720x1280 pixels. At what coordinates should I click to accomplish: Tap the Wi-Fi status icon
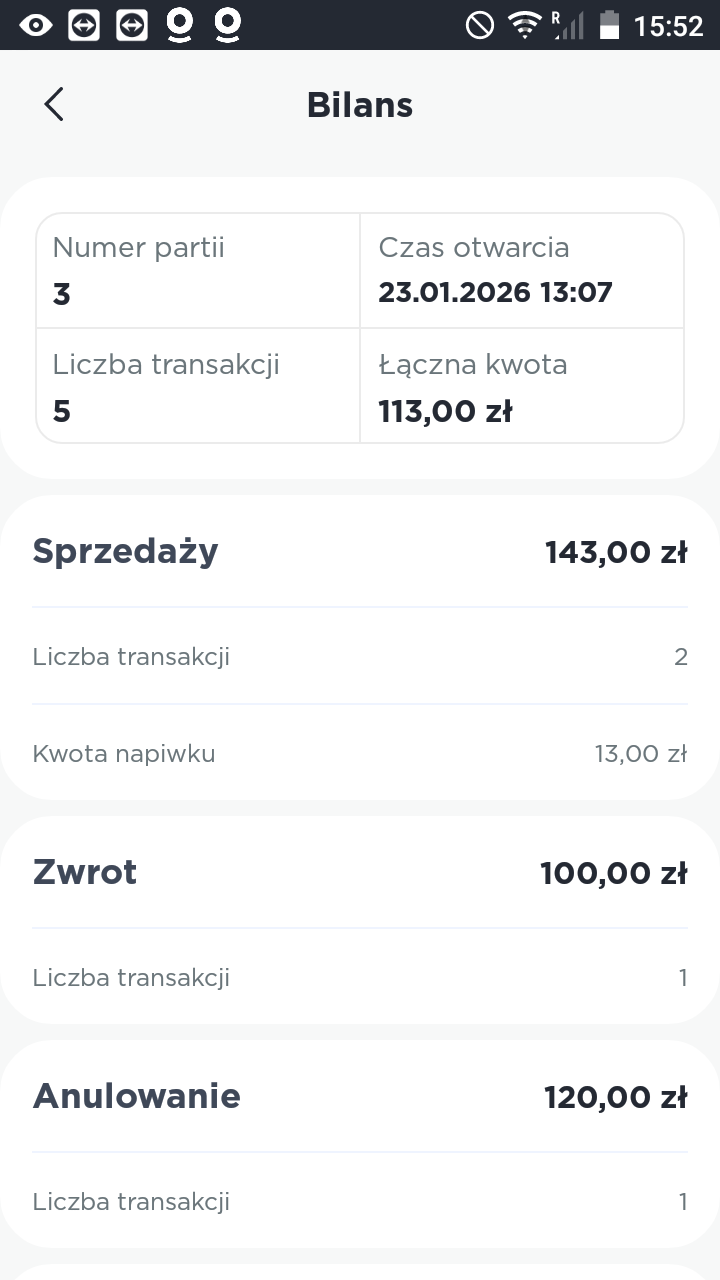click(524, 25)
